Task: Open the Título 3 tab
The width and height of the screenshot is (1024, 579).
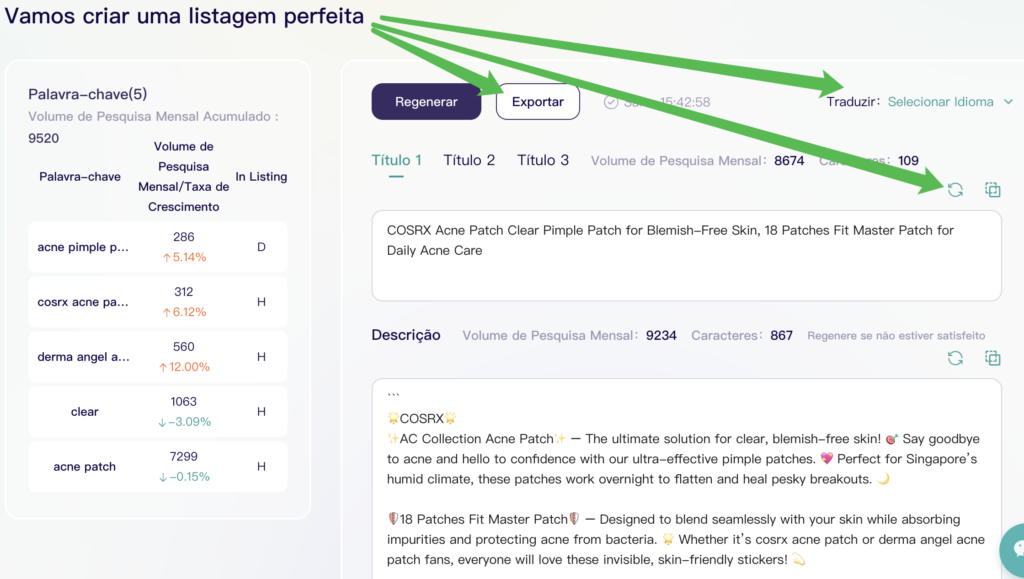Action: [x=543, y=160]
